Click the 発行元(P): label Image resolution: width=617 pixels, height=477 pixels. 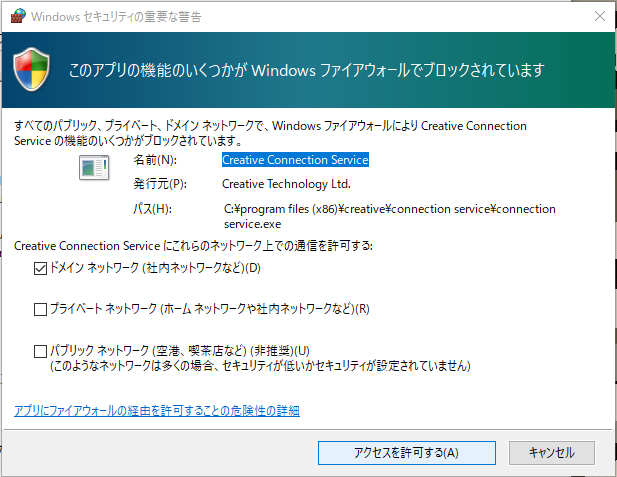160,184
